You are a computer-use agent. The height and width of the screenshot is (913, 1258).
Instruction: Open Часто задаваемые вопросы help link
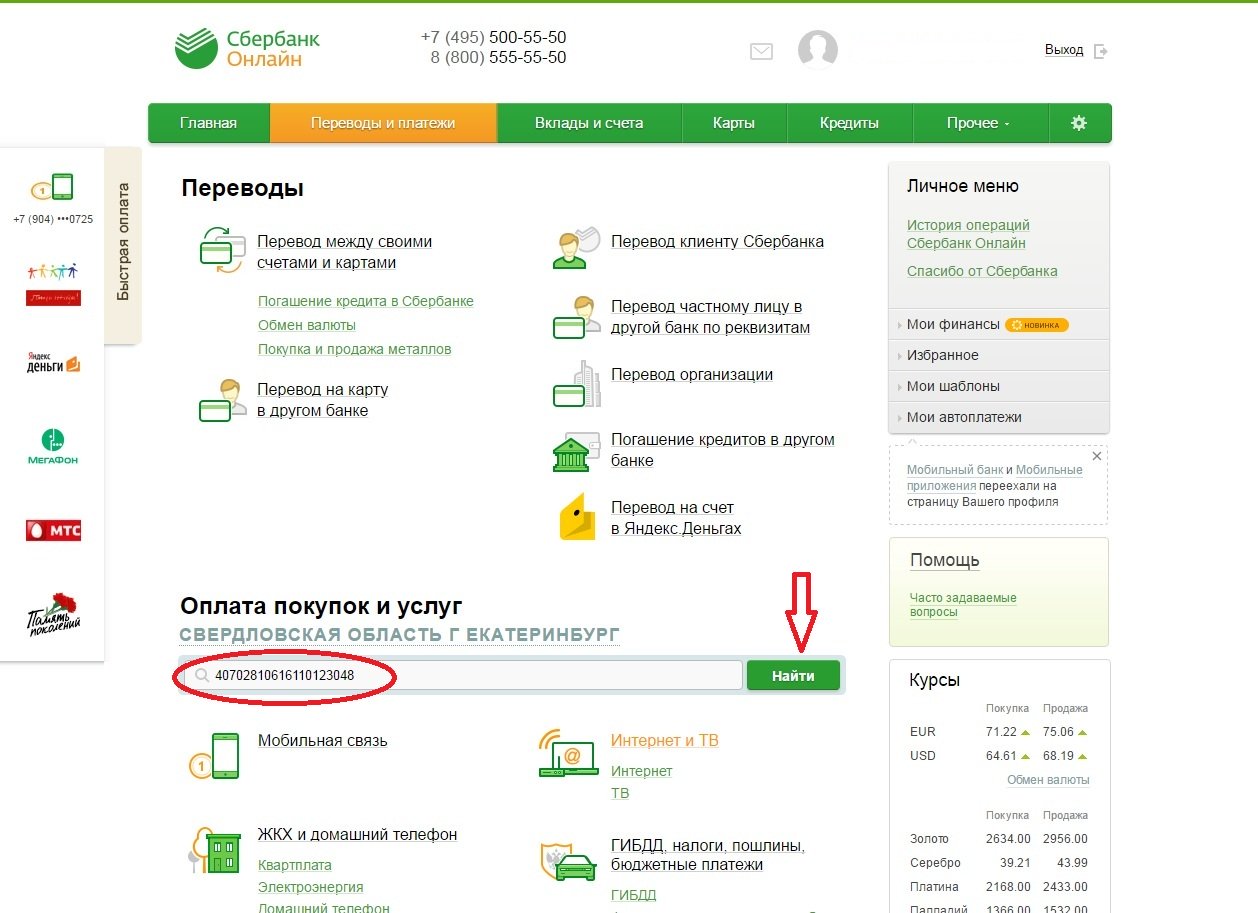click(x=963, y=605)
